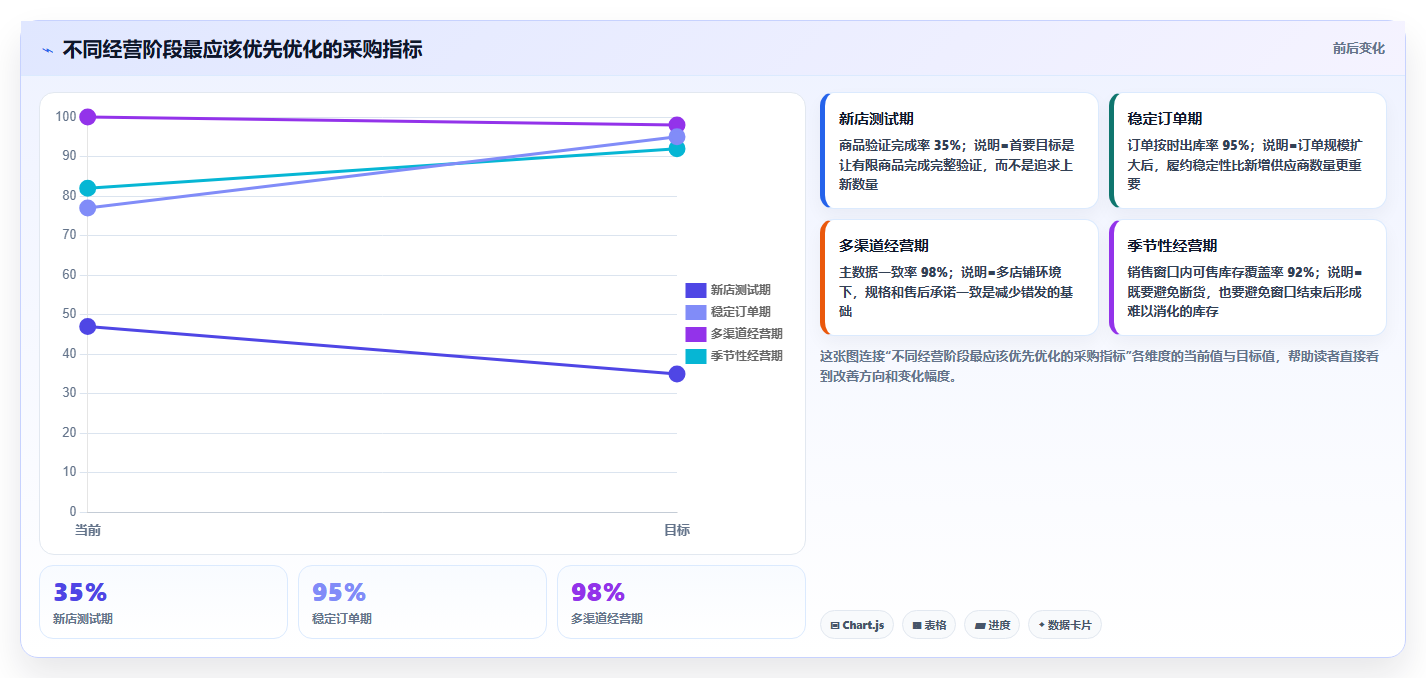This screenshot has width=1426, height=678.
Task: Click the y-axis value 100
Action: pyautogui.click(x=66, y=117)
